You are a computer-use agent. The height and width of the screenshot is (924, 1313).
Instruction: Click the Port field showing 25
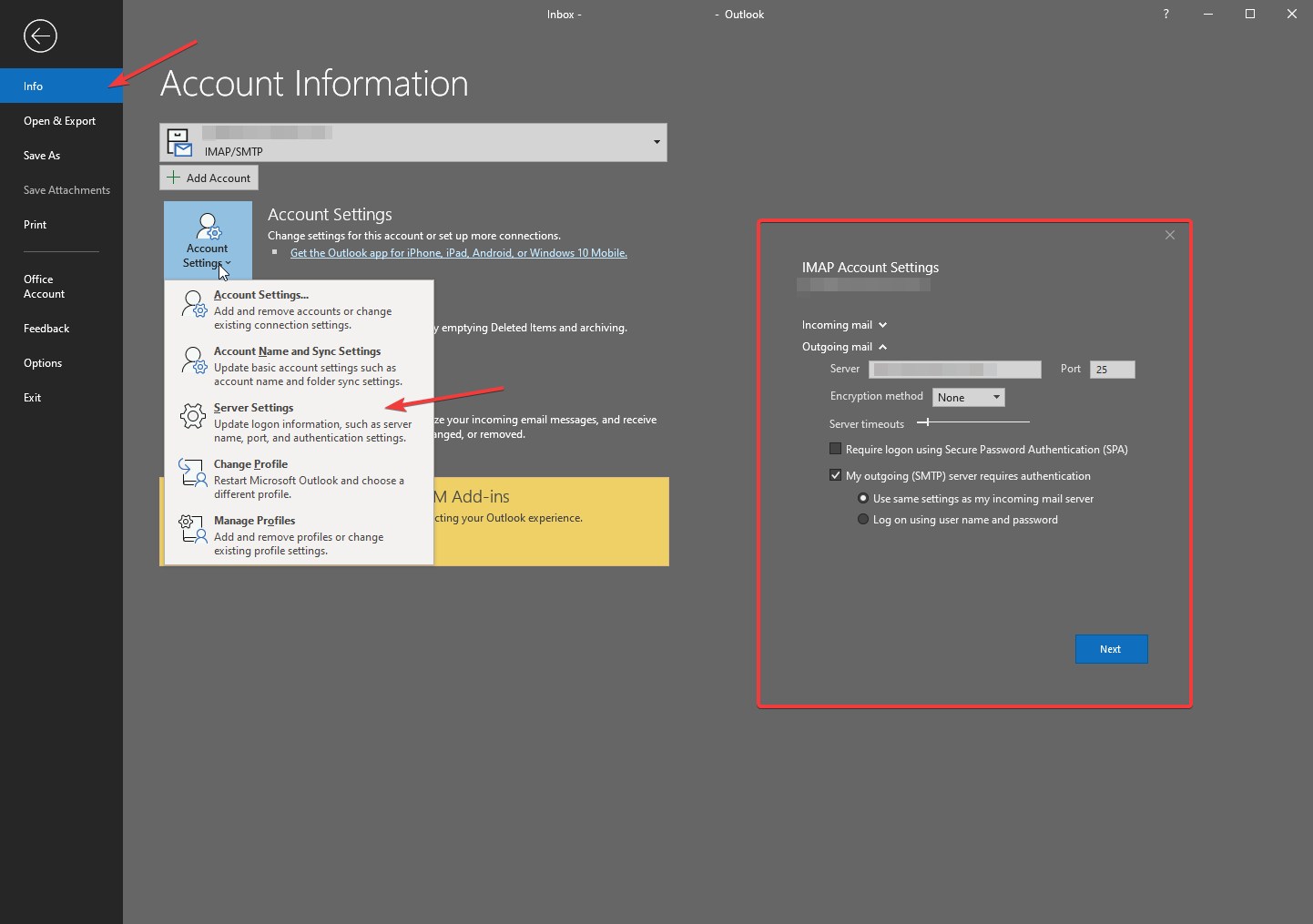tap(1113, 369)
